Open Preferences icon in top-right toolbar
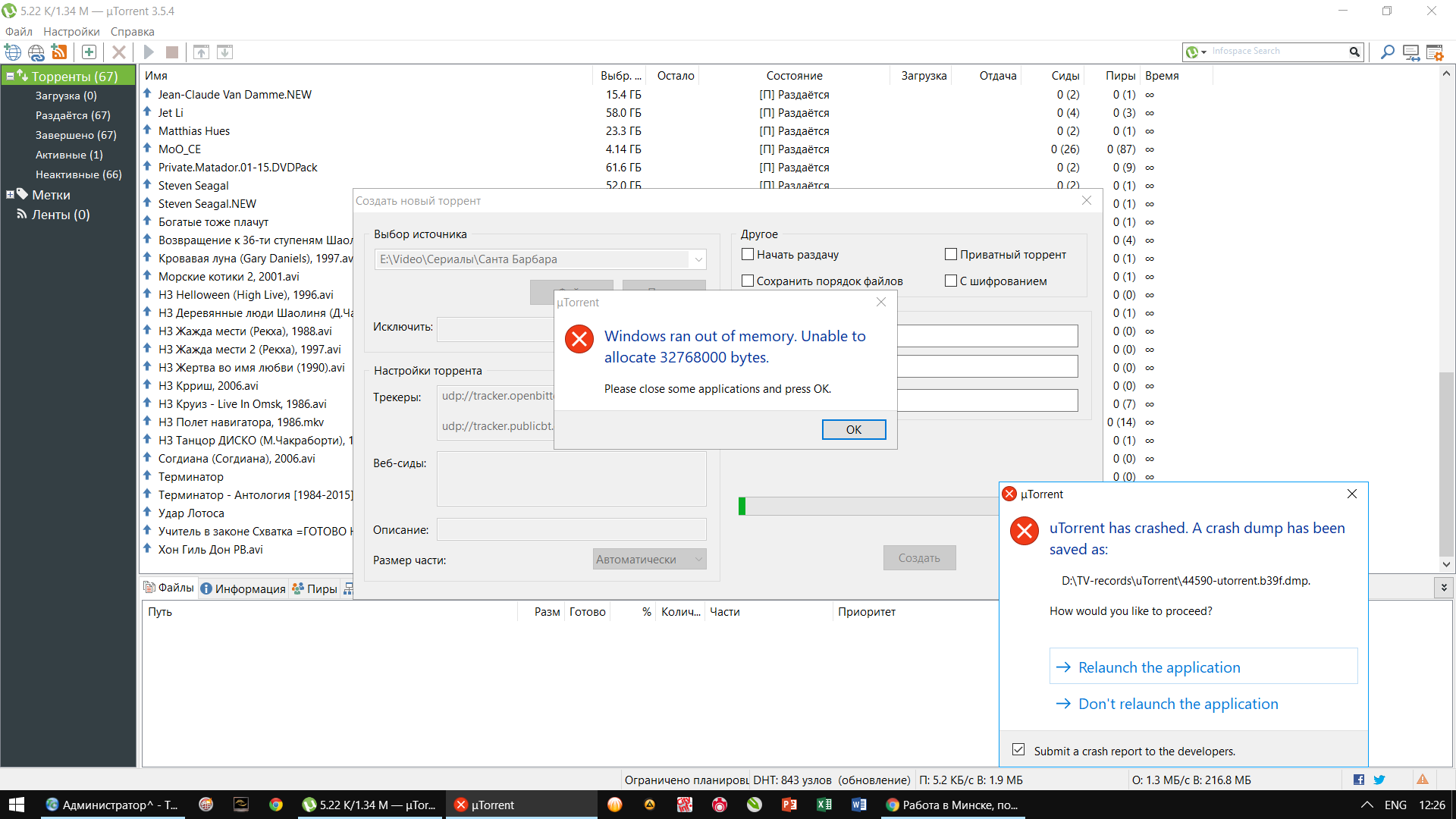This screenshot has height=819, width=1456. 1435,52
